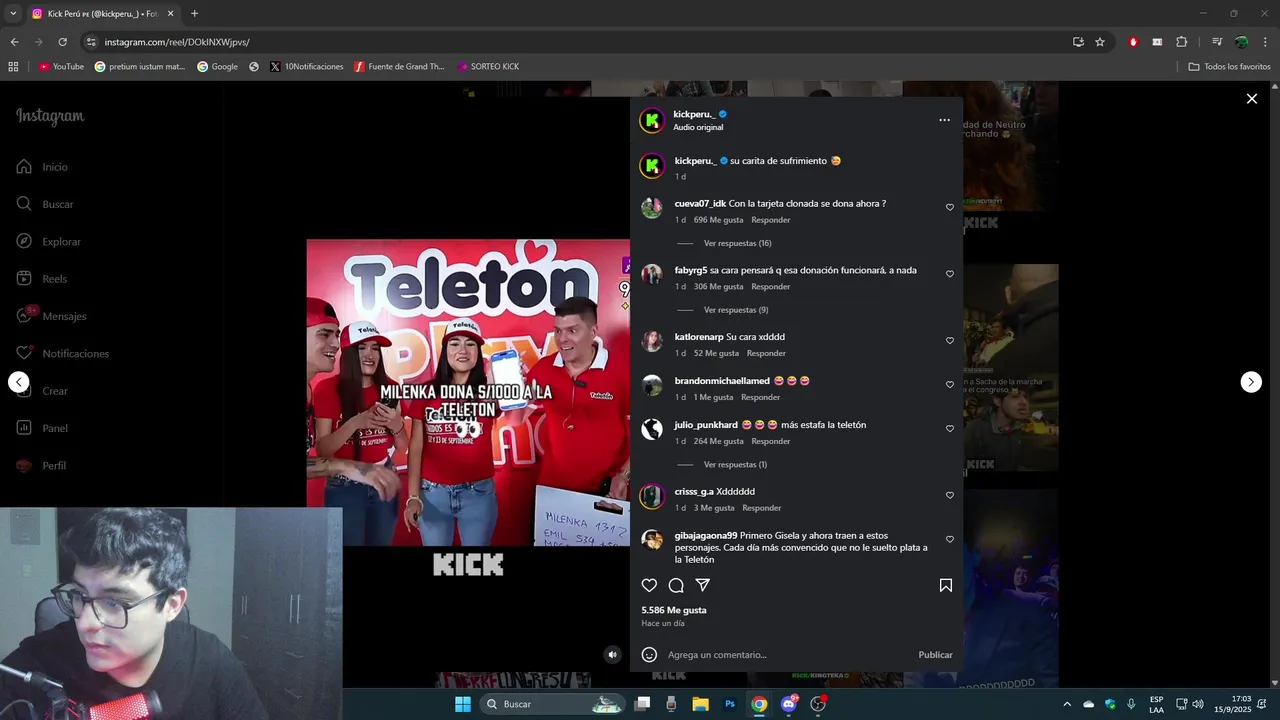Image resolution: width=1280 pixels, height=720 pixels.
Task: Expand Ver respuestas (1)
Action: point(735,465)
